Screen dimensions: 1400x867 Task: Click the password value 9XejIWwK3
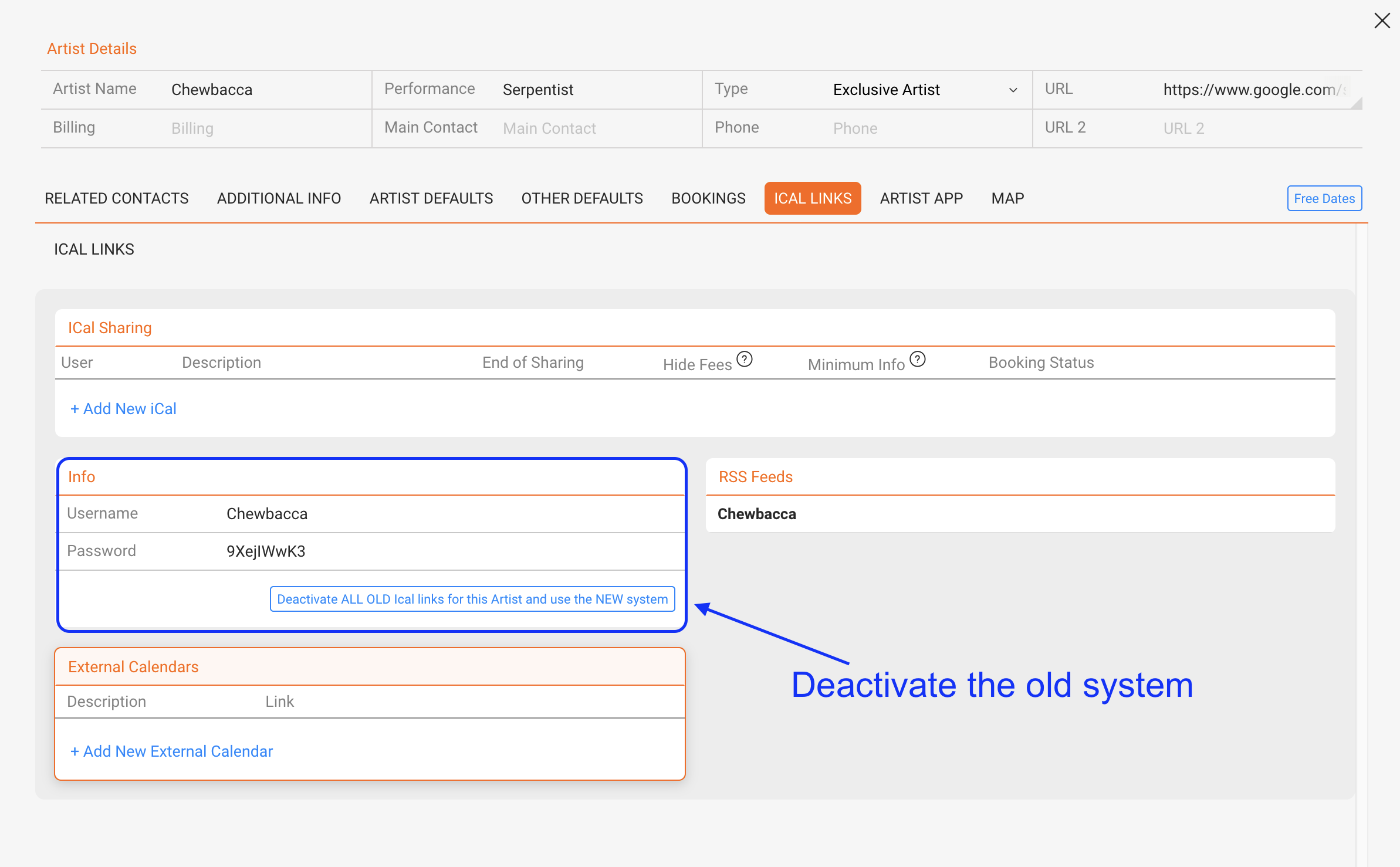pos(266,551)
